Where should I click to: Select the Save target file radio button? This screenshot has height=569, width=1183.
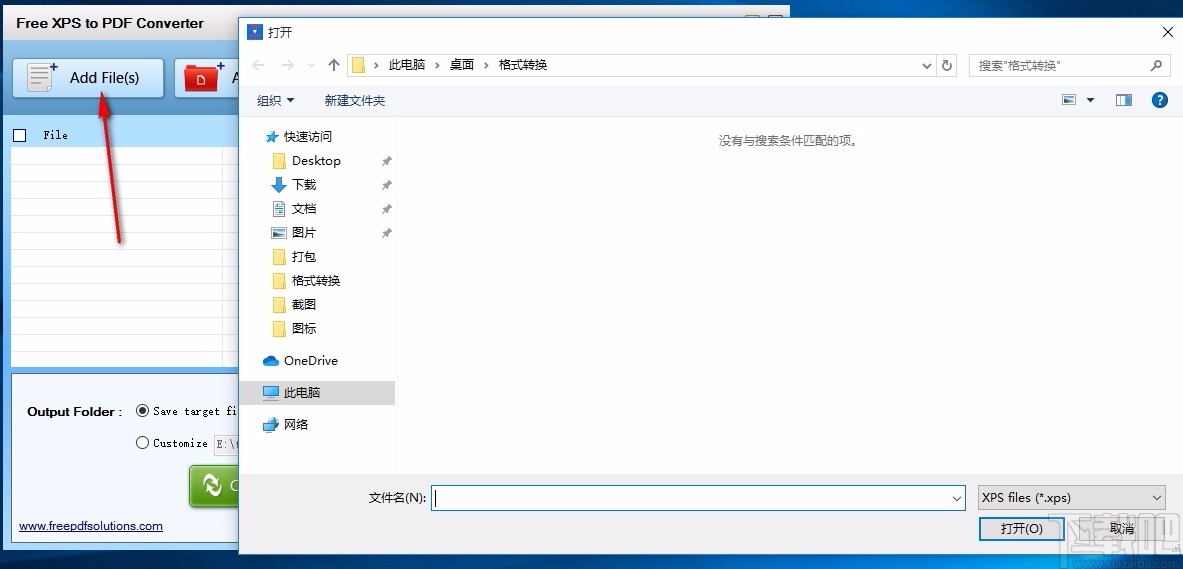(143, 411)
